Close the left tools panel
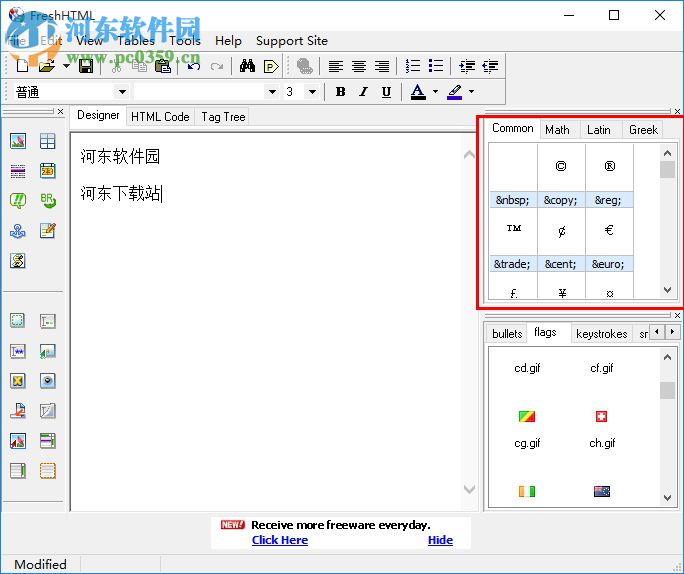The height and width of the screenshot is (574, 684). tap(60, 111)
